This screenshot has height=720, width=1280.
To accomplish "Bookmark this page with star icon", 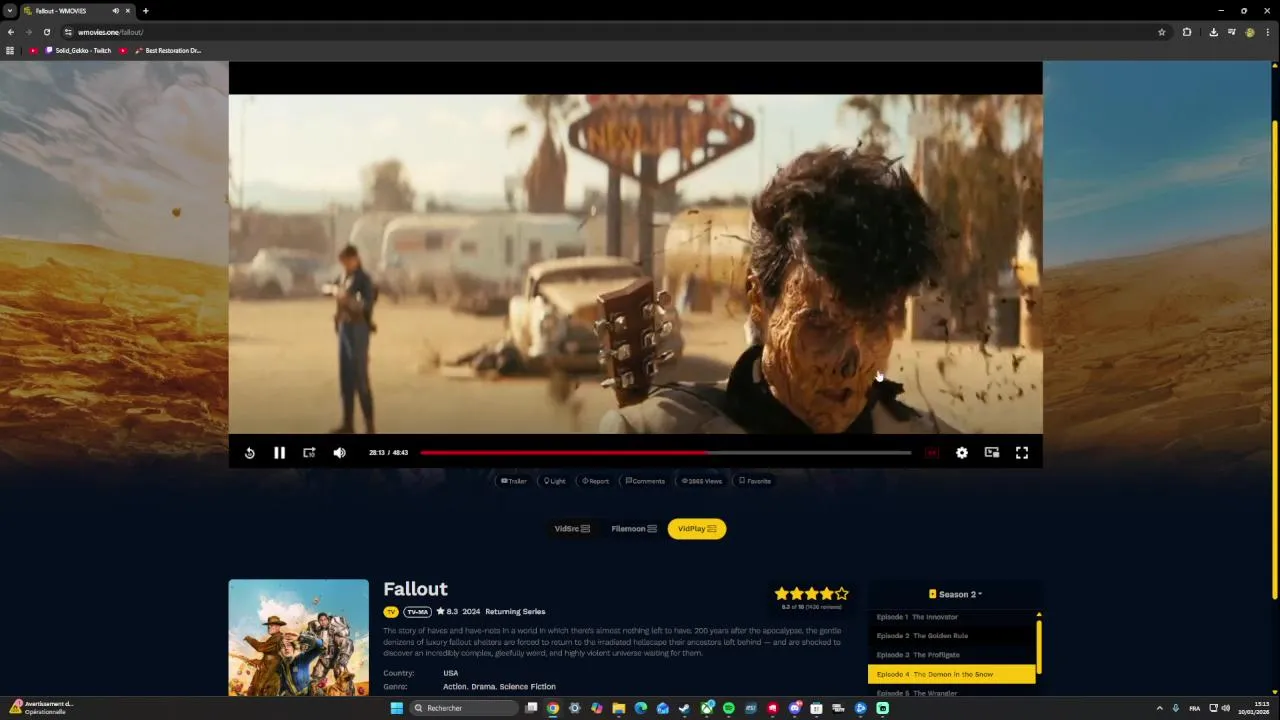I will point(1161,32).
